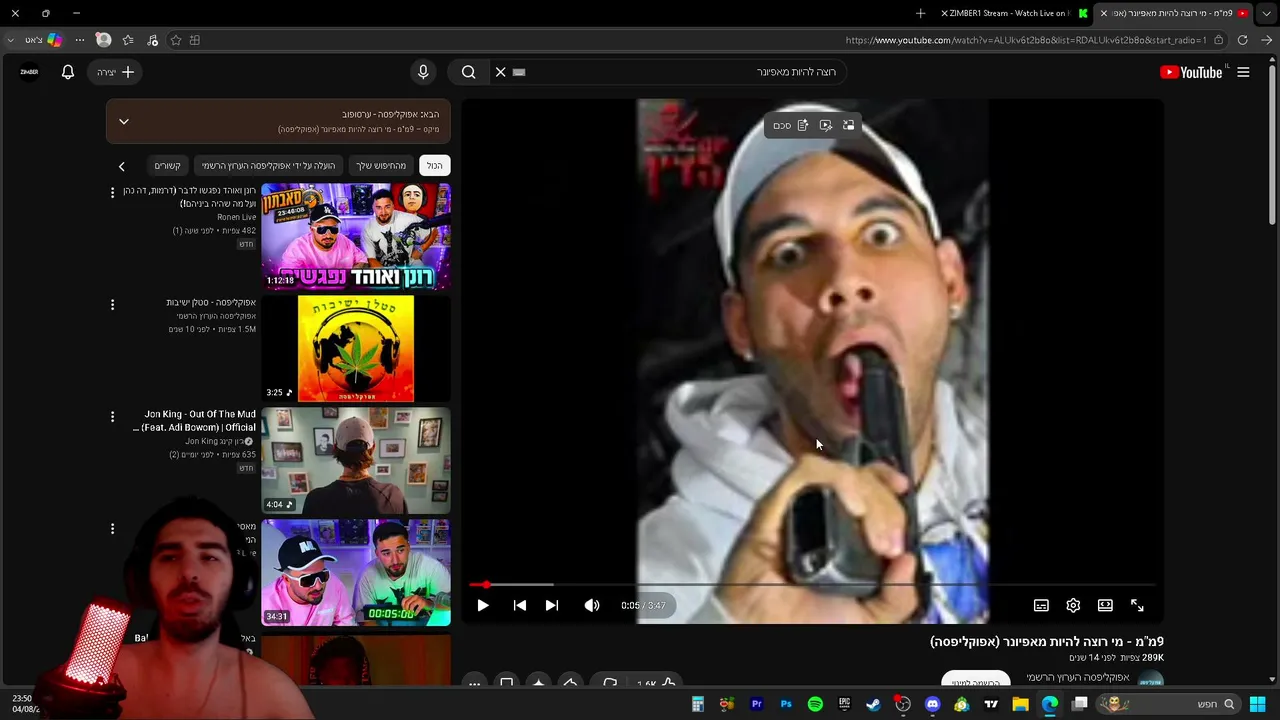Reload the page with the refresh icon

click(1242, 40)
